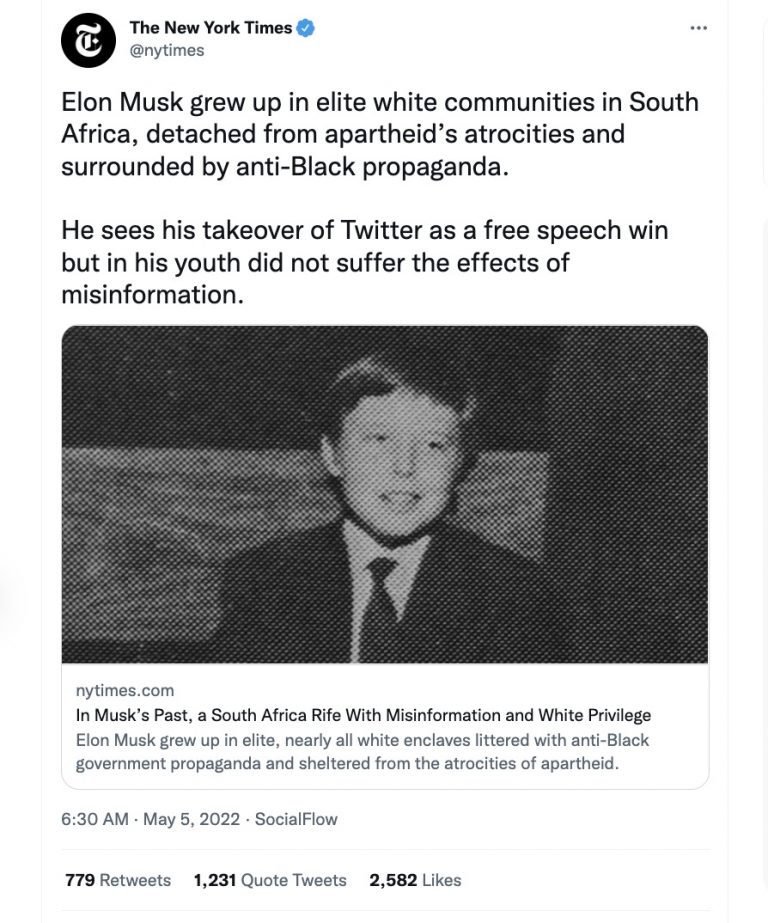Open the black-and-white article photo
768x923 pixels.
coord(385,493)
